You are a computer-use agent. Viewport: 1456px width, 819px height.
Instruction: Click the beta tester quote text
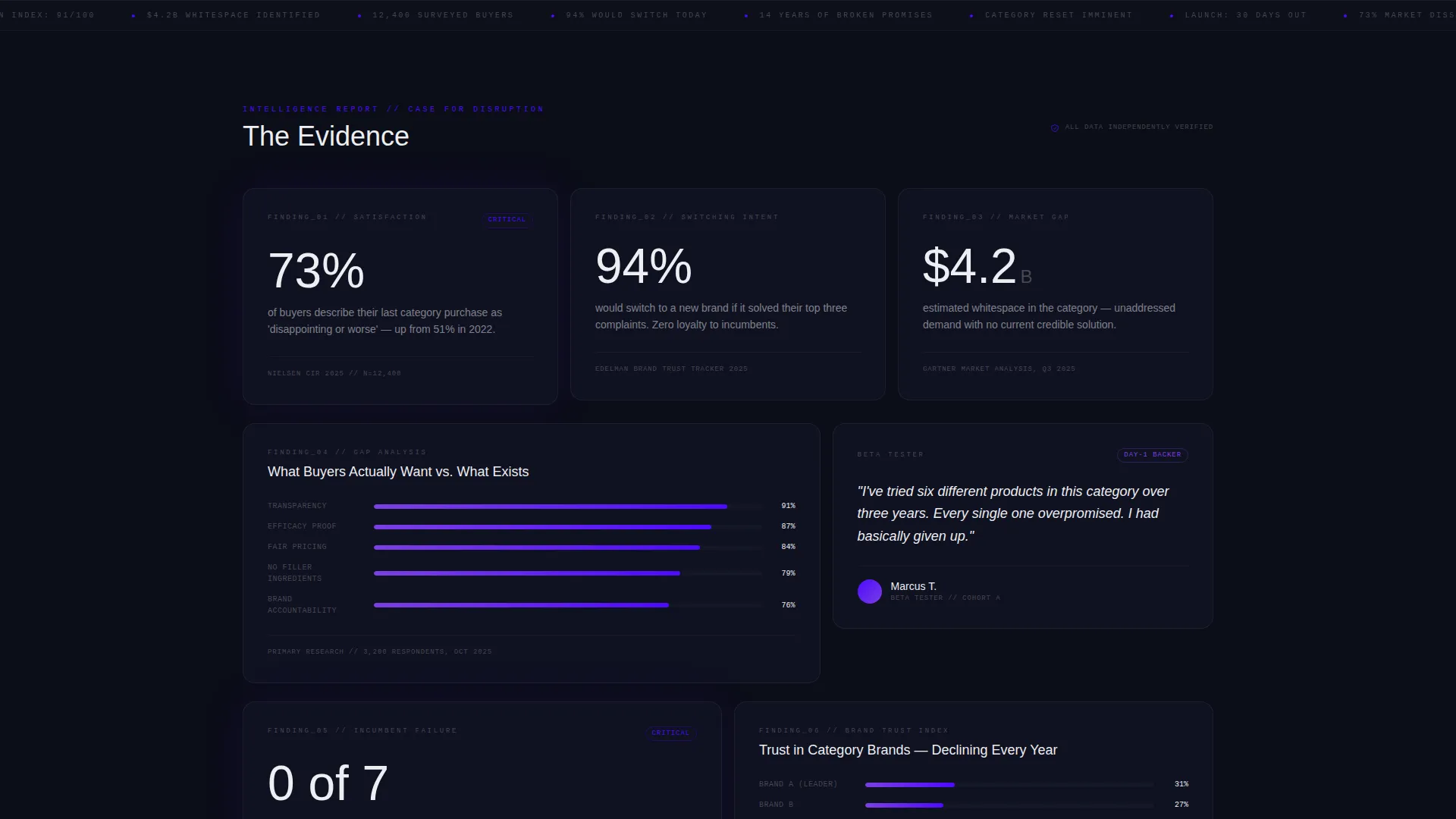[x=1013, y=513]
